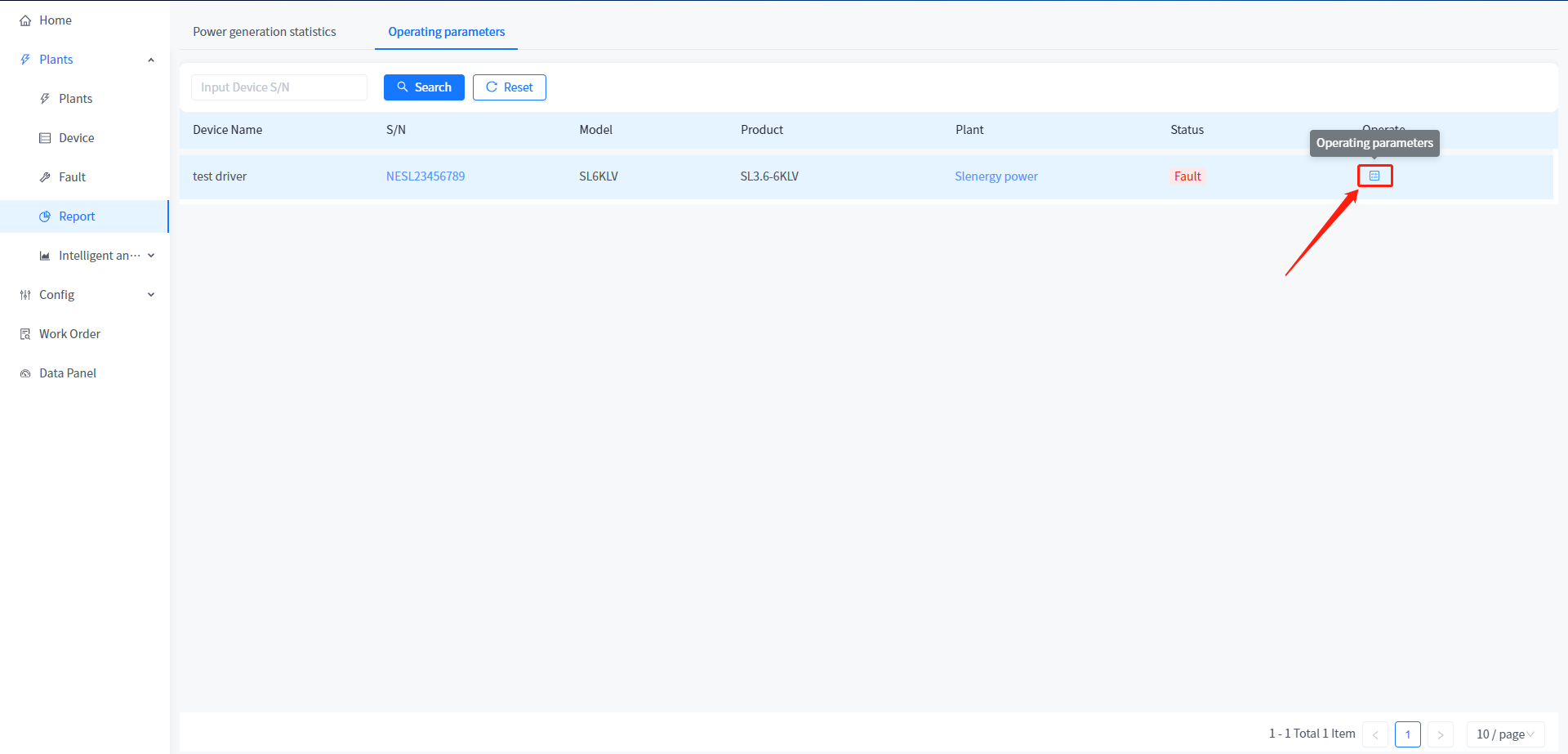Open the NESL23456789 serial number link
1568x754 pixels.
pyautogui.click(x=425, y=176)
